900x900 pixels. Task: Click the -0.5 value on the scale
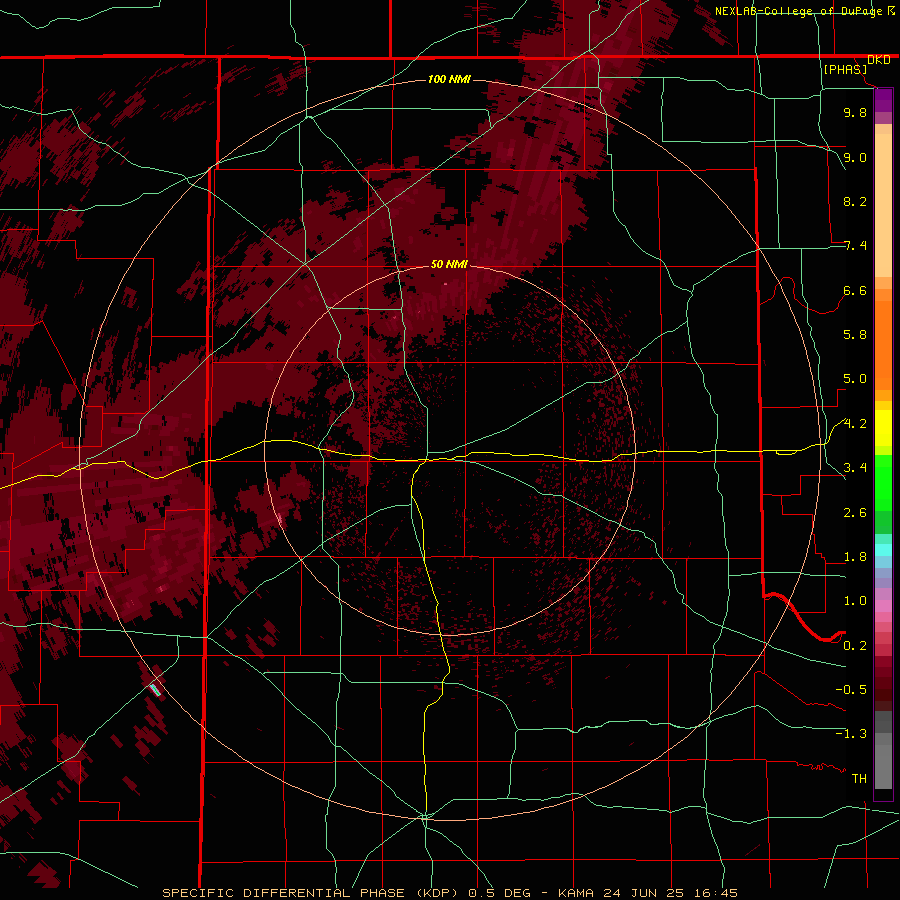click(x=851, y=690)
